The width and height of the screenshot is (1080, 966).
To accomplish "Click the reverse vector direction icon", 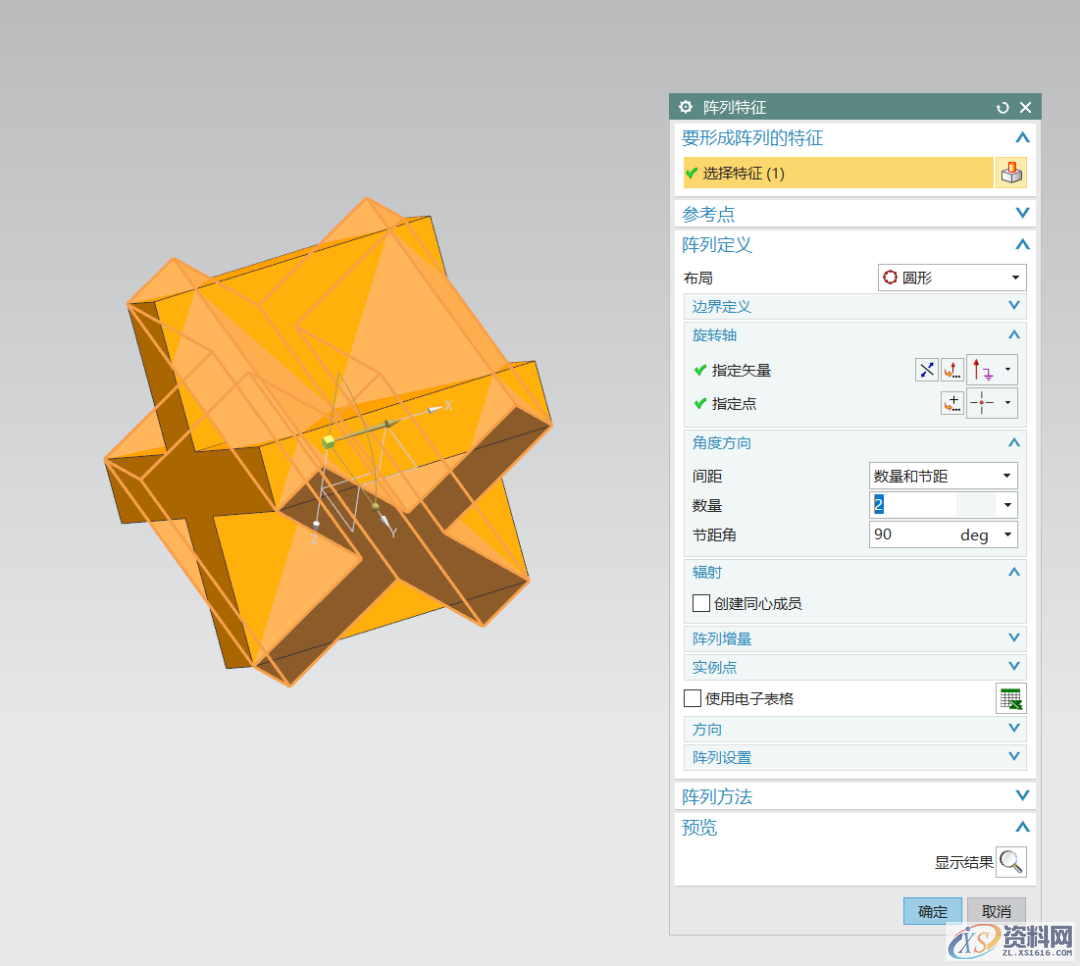I will tap(927, 370).
